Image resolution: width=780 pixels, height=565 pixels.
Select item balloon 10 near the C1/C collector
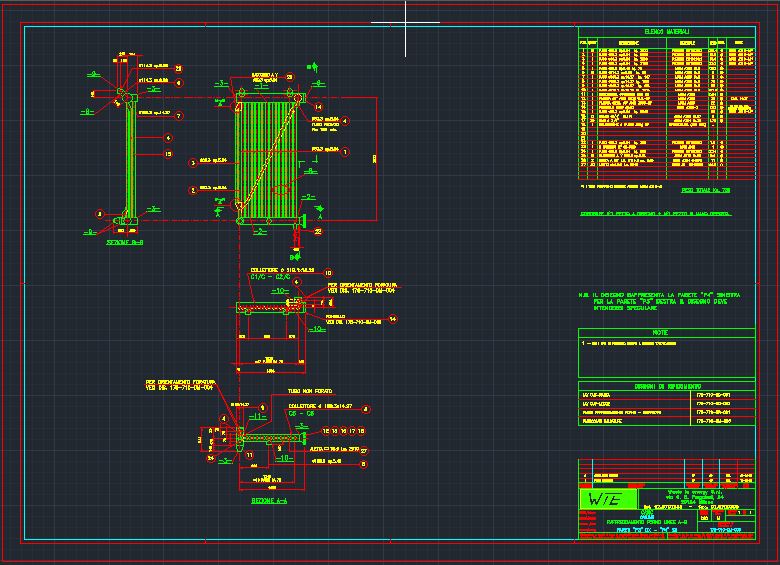click(327, 273)
